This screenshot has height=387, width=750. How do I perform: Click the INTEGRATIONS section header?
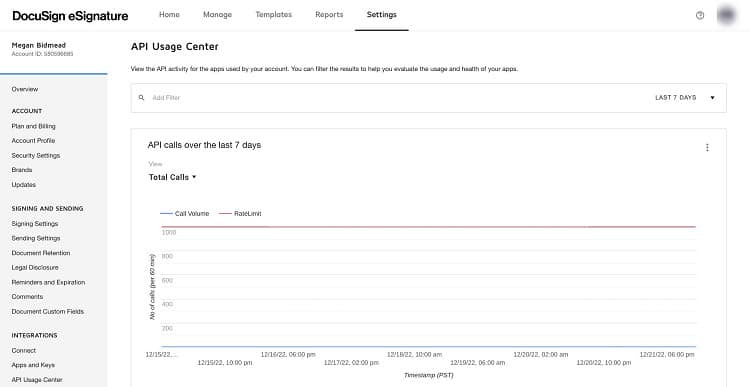(34, 335)
